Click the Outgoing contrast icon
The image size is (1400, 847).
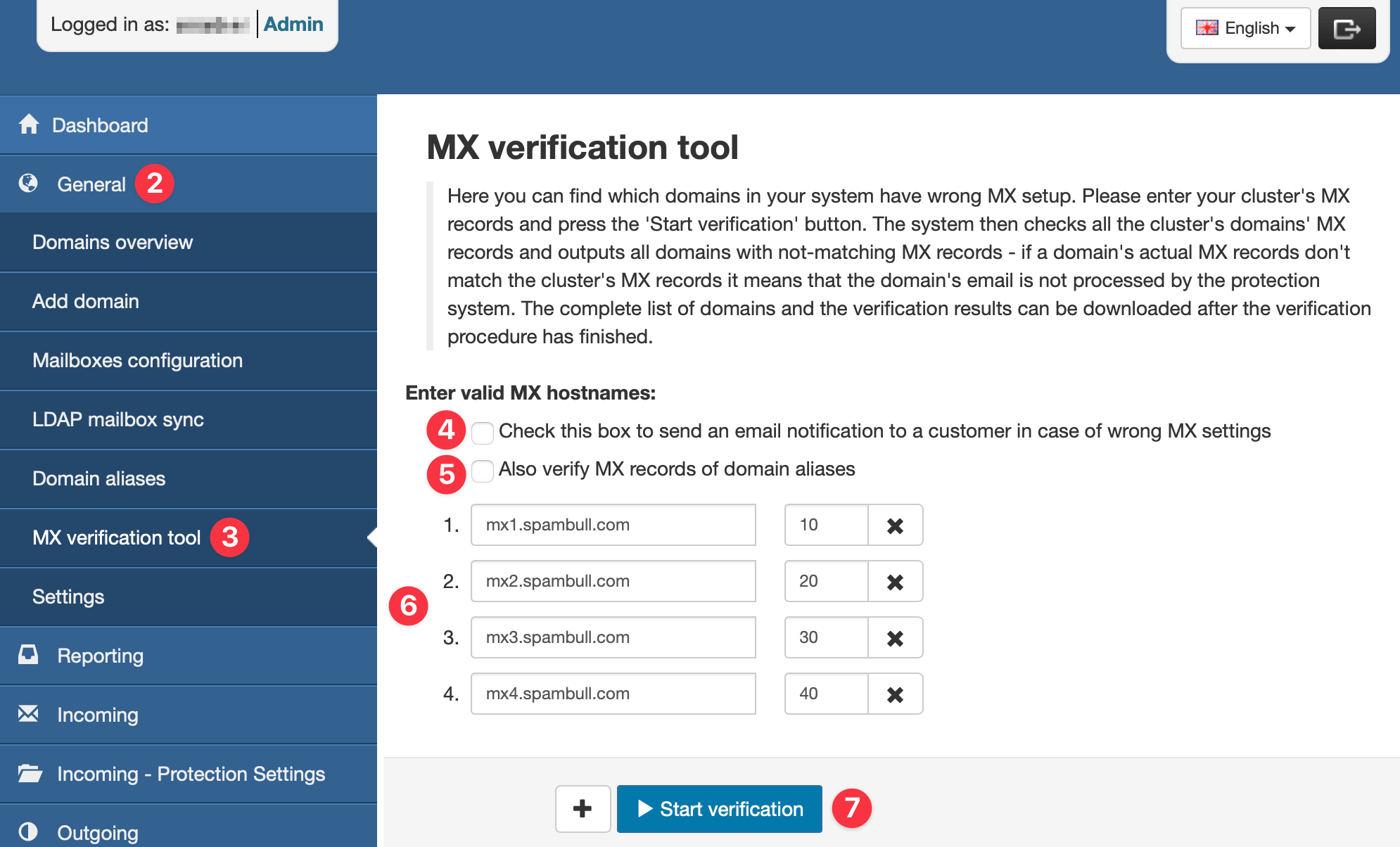29,832
